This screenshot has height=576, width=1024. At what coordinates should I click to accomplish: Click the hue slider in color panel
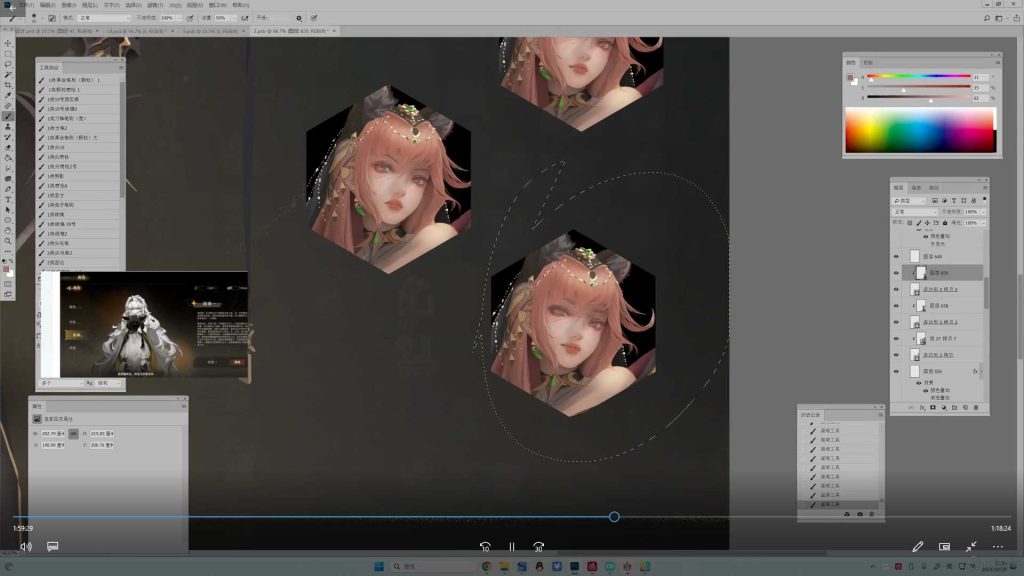919,76
